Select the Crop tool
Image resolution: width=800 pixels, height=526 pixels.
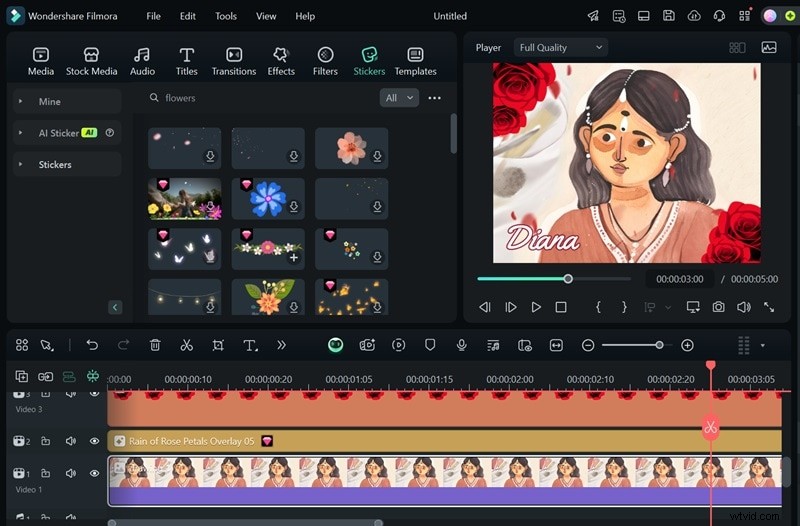(x=218, y=345)
